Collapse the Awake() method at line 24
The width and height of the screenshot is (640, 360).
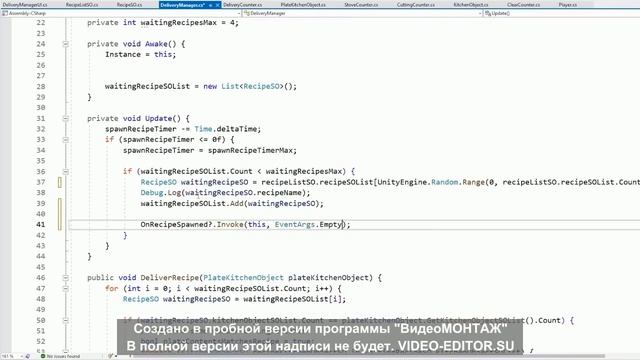[65, 44]
